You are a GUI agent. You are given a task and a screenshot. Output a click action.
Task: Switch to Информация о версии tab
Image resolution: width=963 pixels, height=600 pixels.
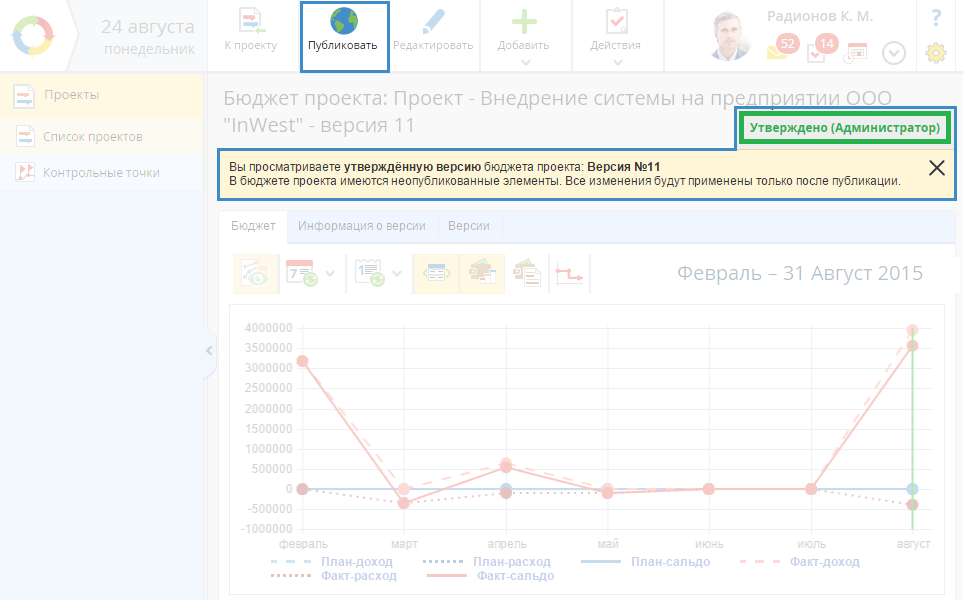coord(362,226)
